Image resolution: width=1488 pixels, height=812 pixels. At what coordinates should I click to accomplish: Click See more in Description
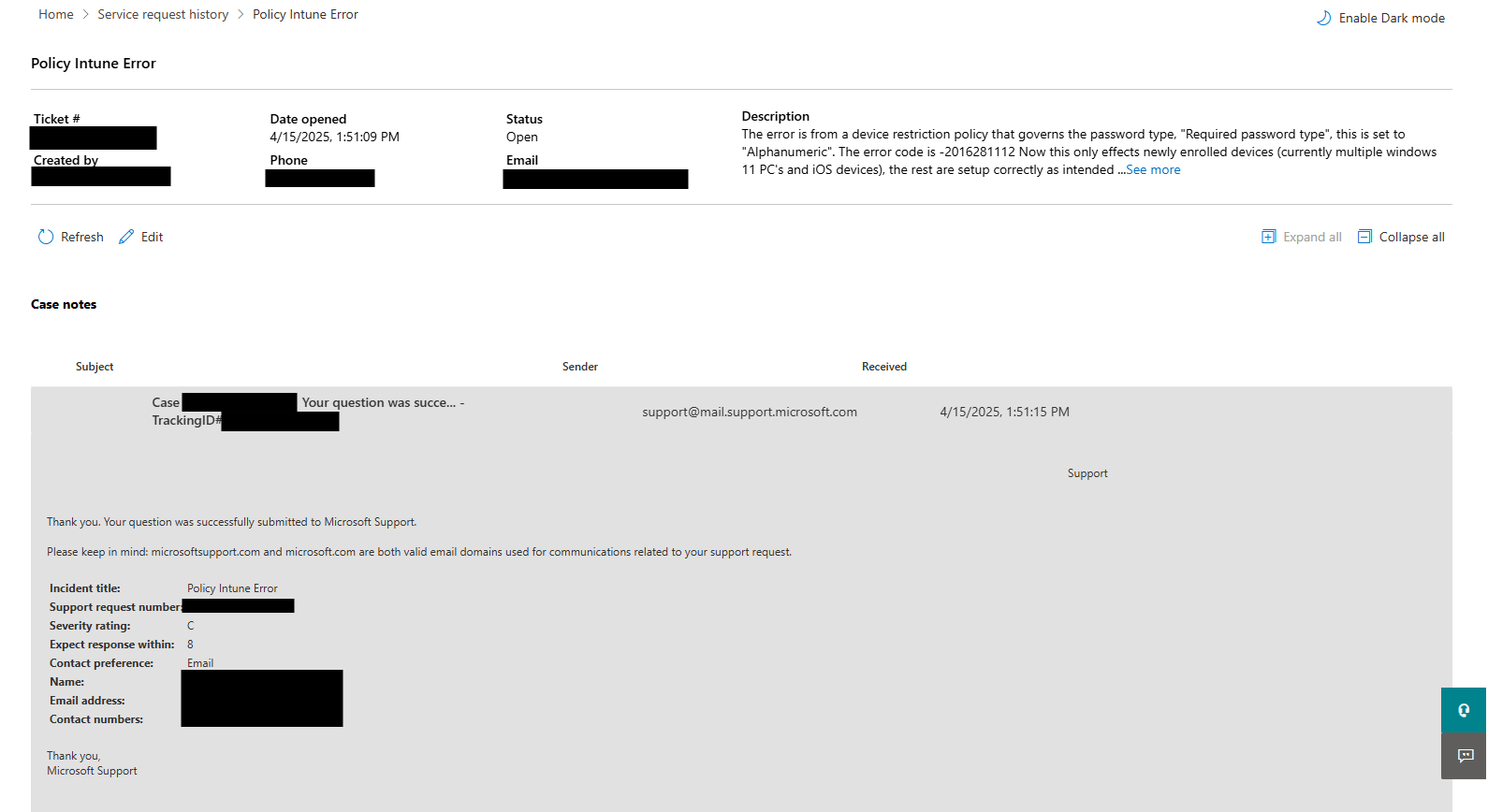[1153, 169]
